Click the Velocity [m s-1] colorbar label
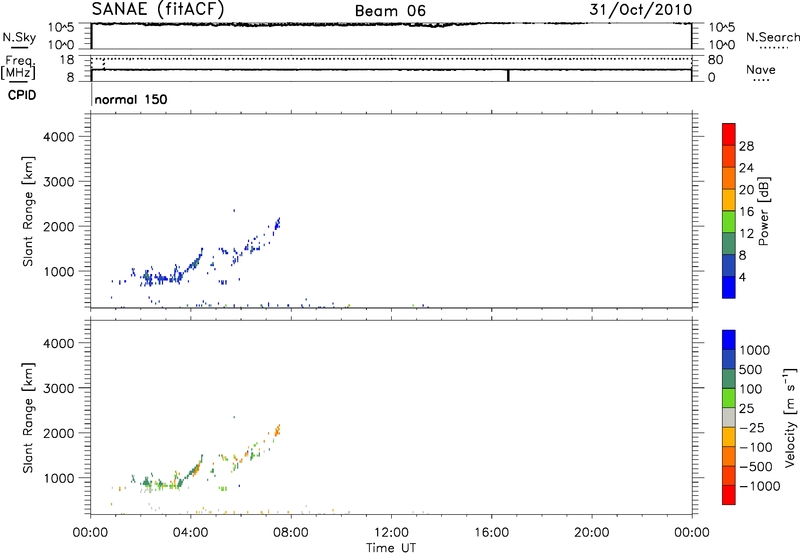This screenshot has height=554, width=800. point(790,418)
